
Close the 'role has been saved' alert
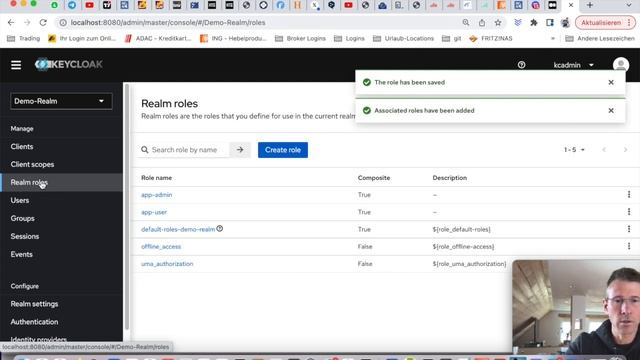[x=611, y=82]
